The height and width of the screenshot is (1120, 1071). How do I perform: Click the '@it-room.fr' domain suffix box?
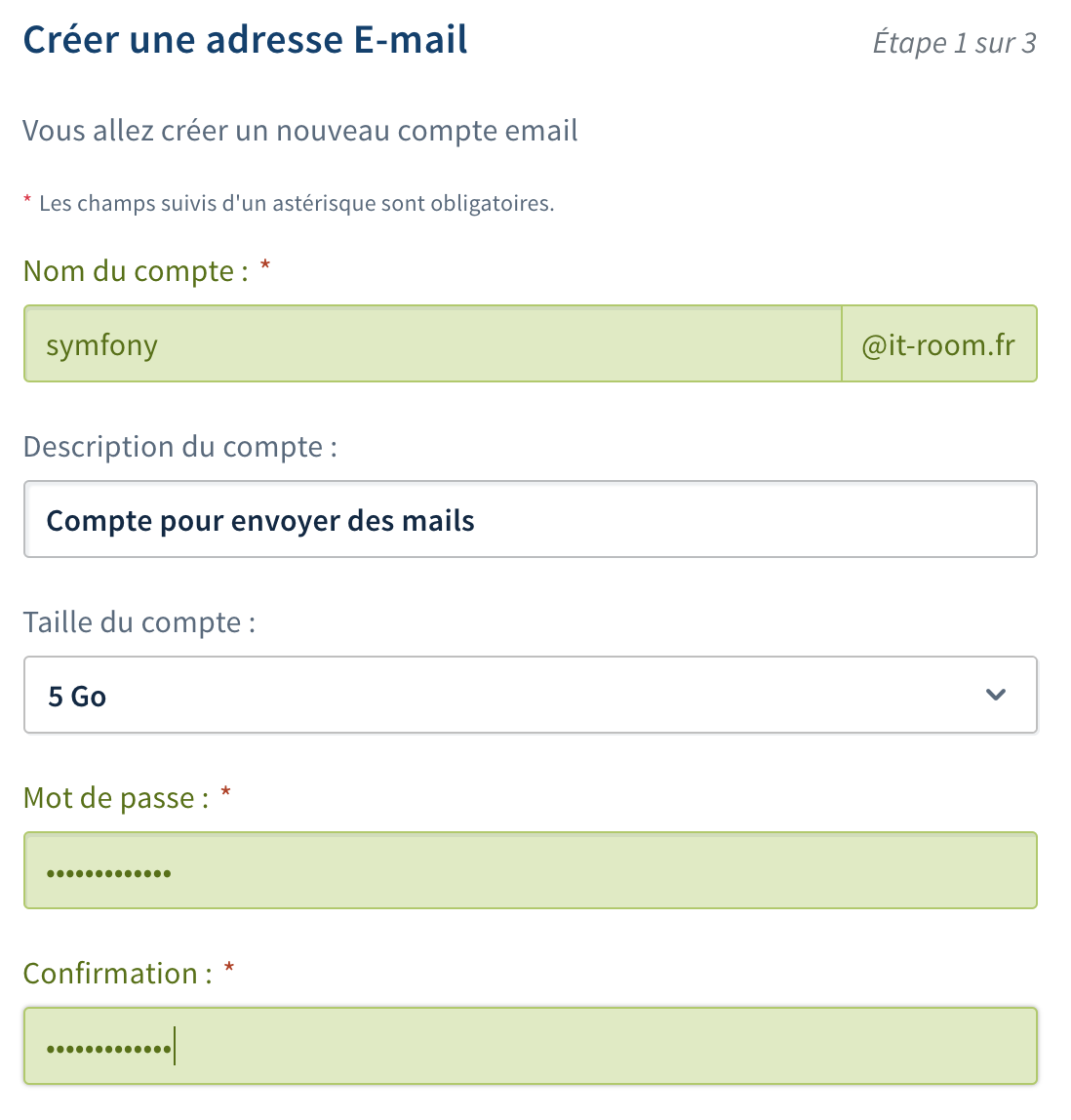pyautogui.click(x=937, y=343)
